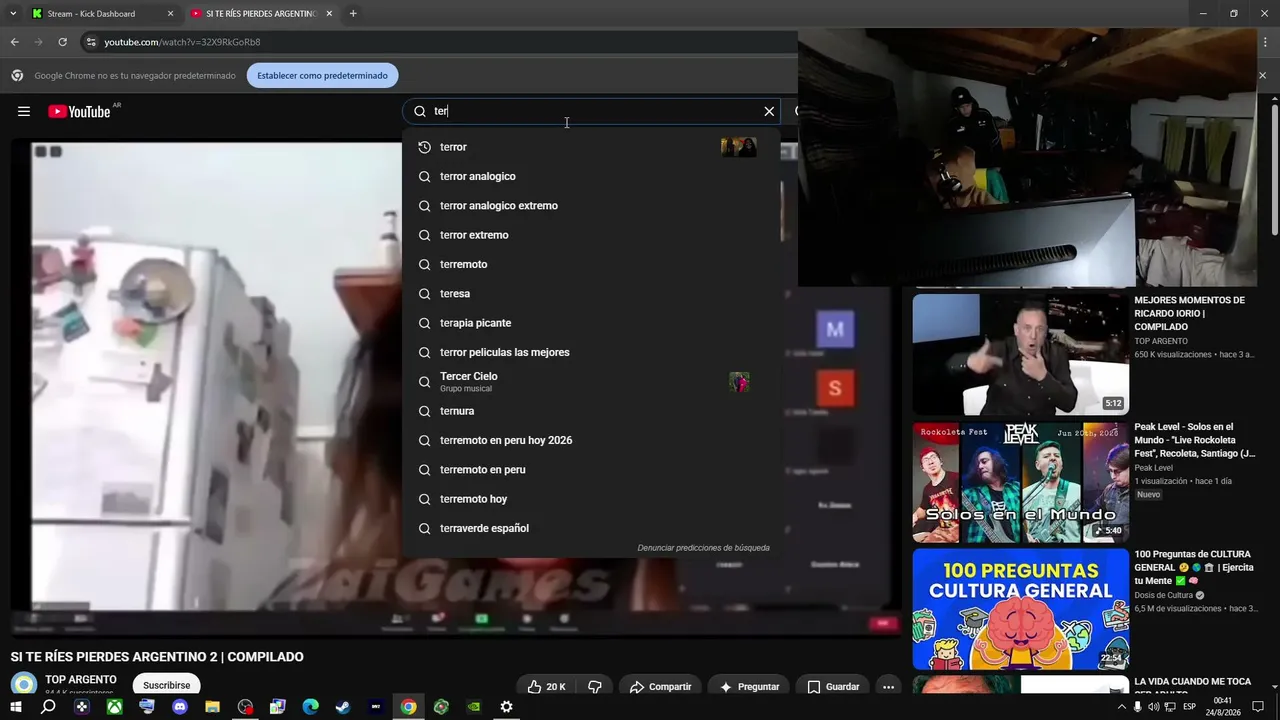Open the Windows notification center icon
This screenshot has height=720, width=1280.
[1259, 707]
